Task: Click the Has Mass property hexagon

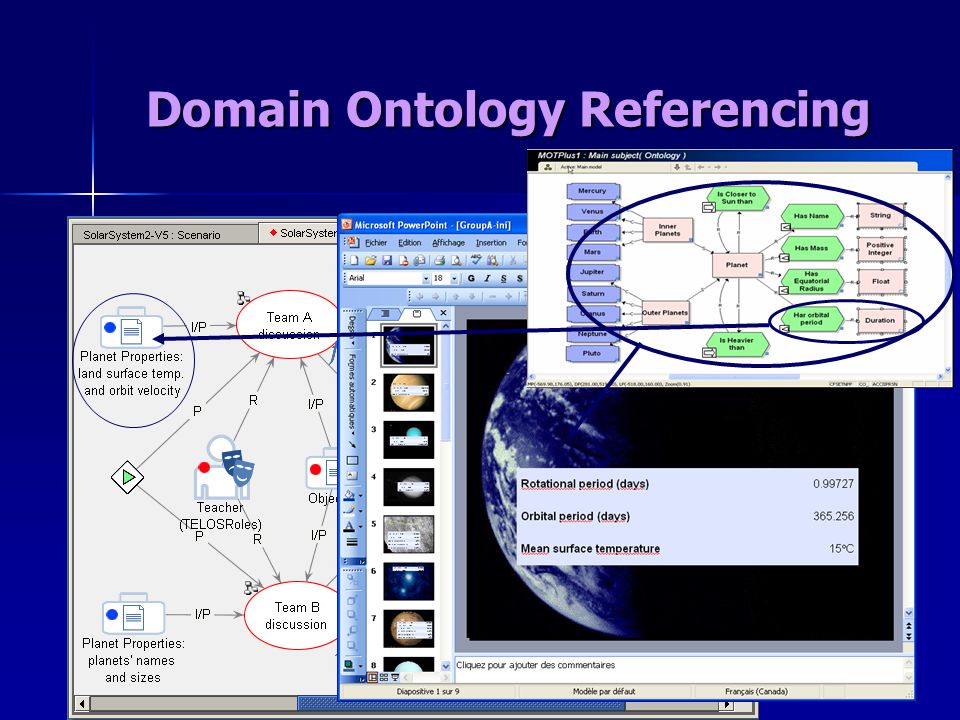Action: (x=812, y=248)
